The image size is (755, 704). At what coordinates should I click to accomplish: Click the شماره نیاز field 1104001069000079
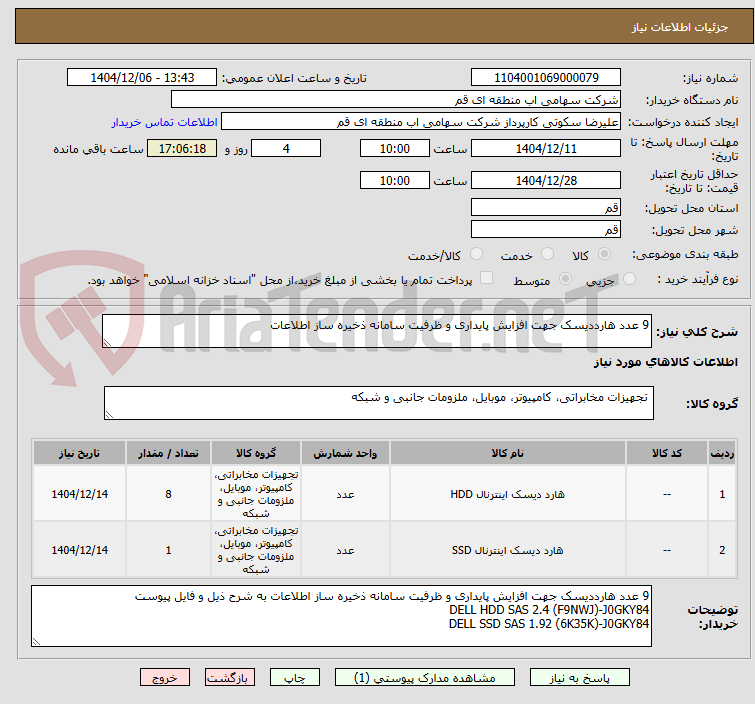click(546, 78)
